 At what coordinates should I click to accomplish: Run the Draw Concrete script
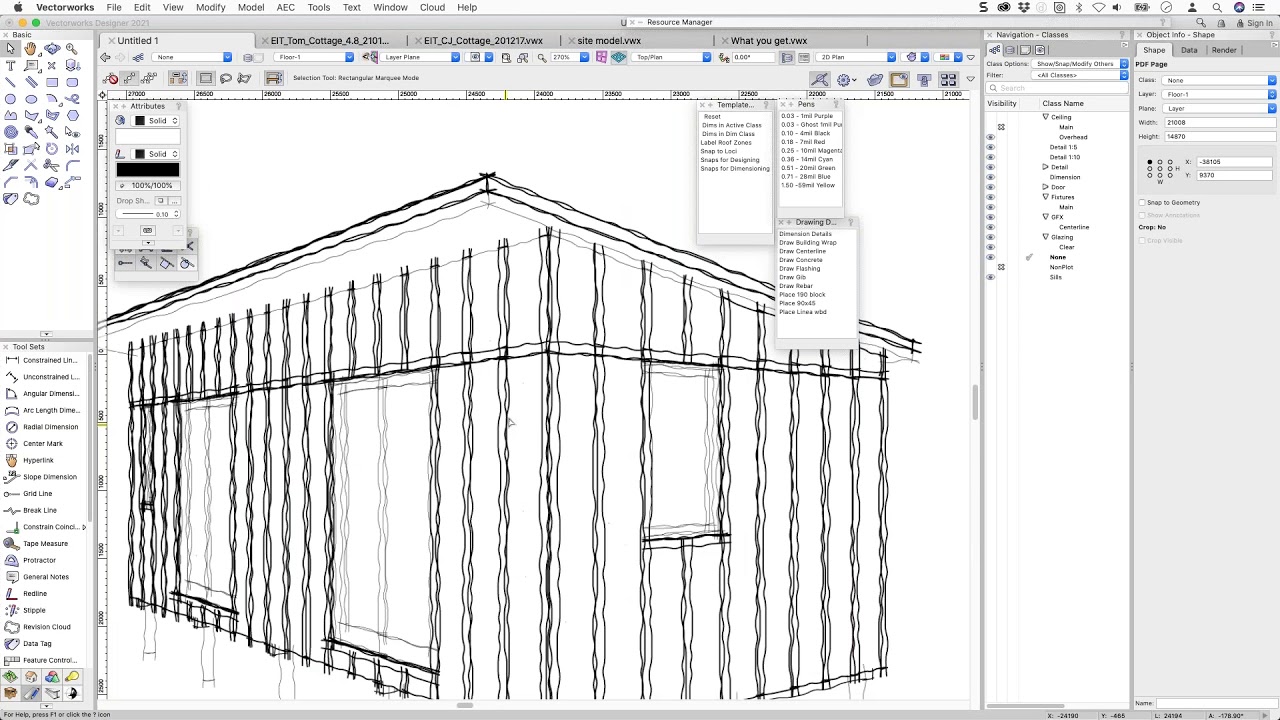point(801,260)
